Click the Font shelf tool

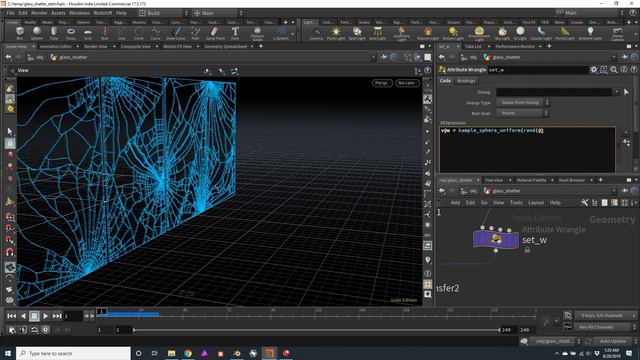tap(235, 33)
